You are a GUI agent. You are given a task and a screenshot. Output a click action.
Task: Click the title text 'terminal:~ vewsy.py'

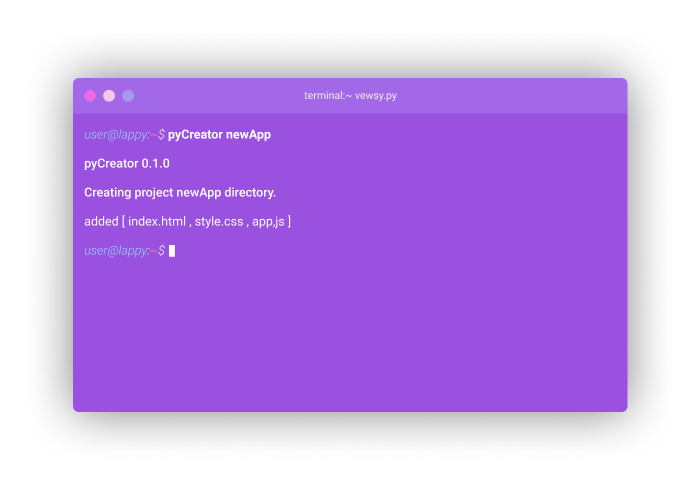tap(350, 96)
